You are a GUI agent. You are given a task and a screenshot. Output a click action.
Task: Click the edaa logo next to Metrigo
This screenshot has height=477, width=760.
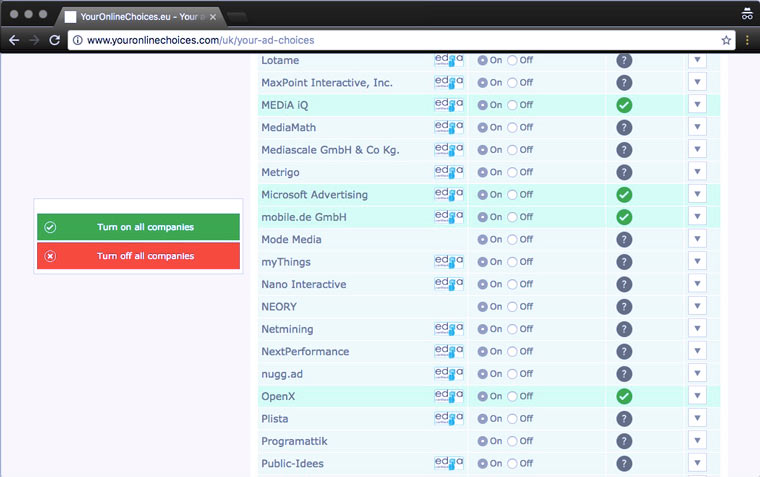(449, 172)
